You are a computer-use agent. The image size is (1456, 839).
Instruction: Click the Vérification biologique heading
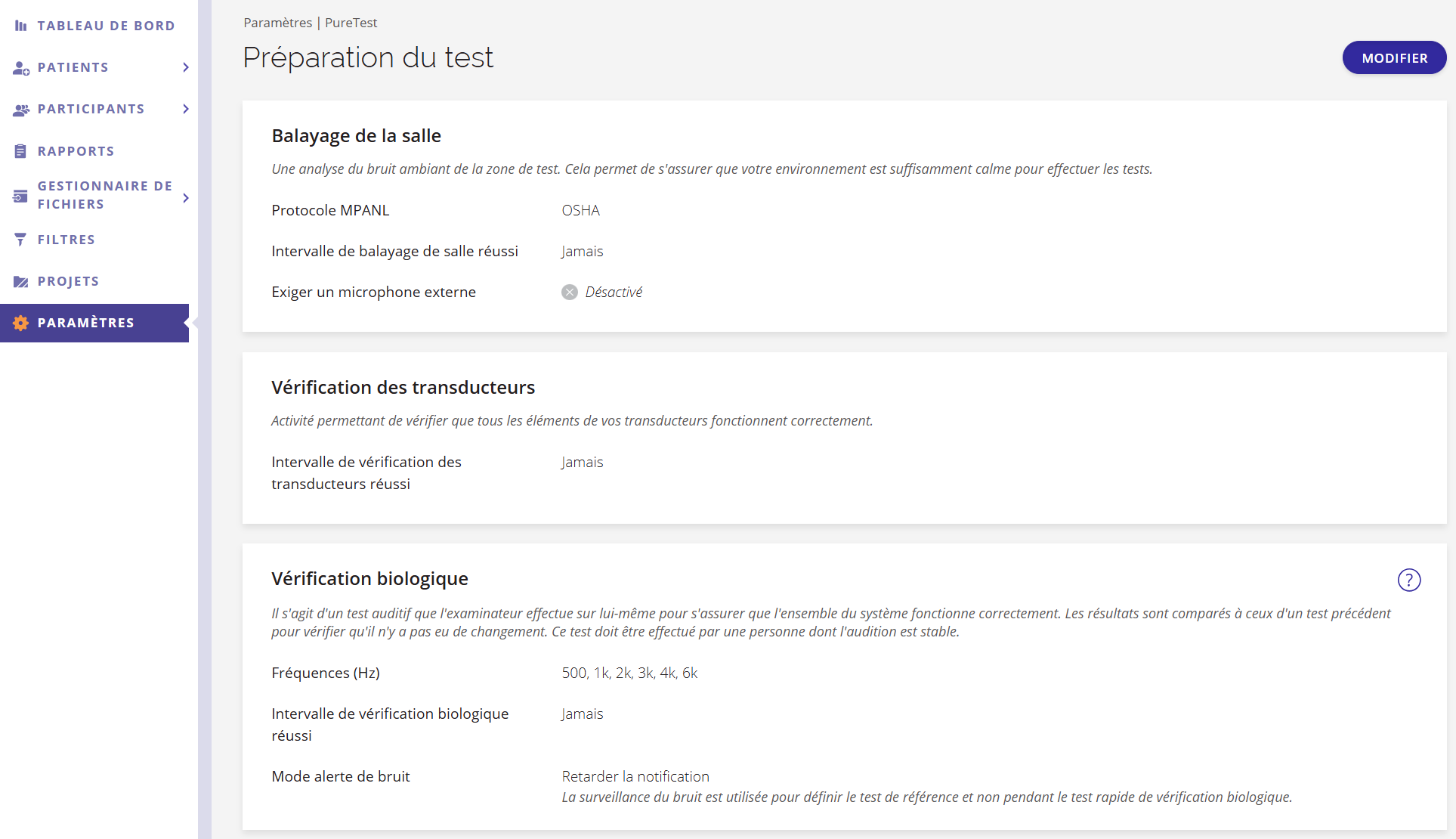click(369, 579)
